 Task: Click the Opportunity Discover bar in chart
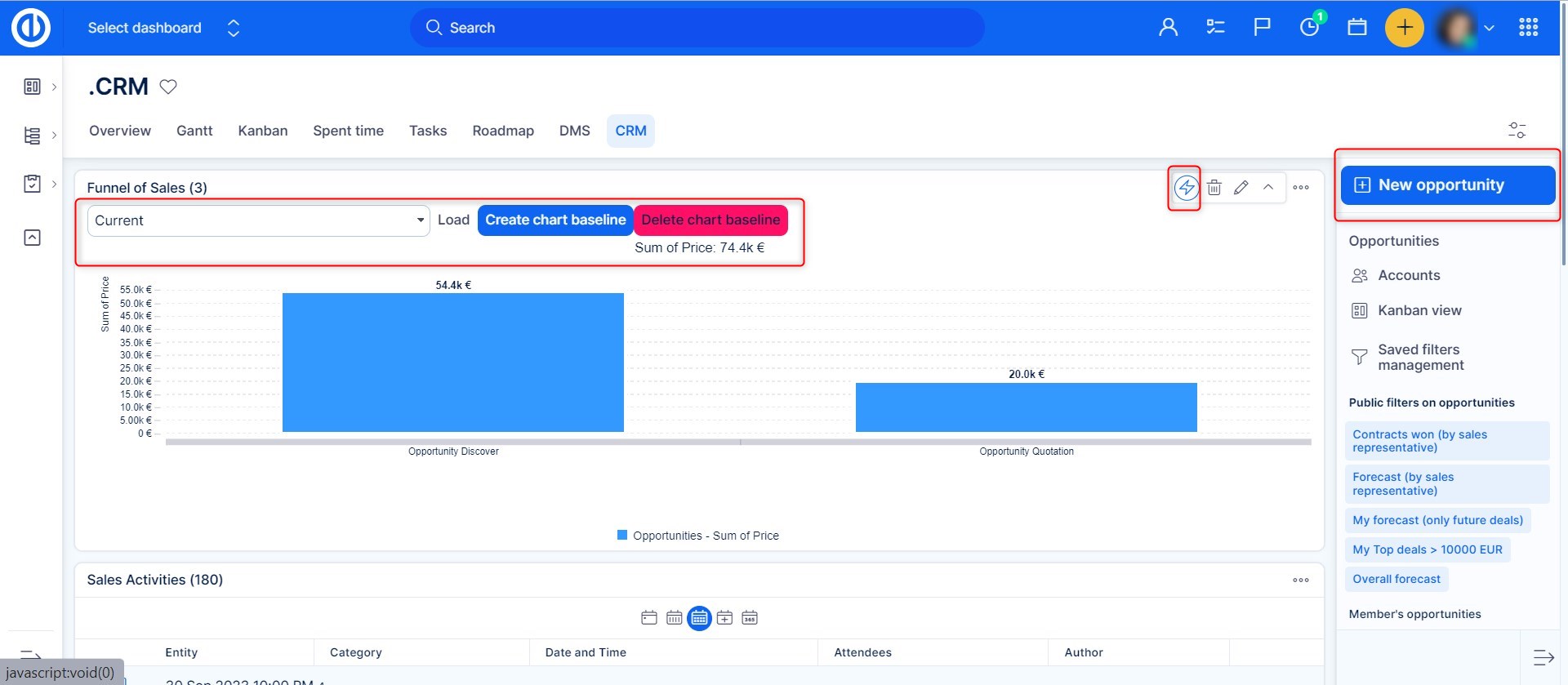click(x=452, y=363)
